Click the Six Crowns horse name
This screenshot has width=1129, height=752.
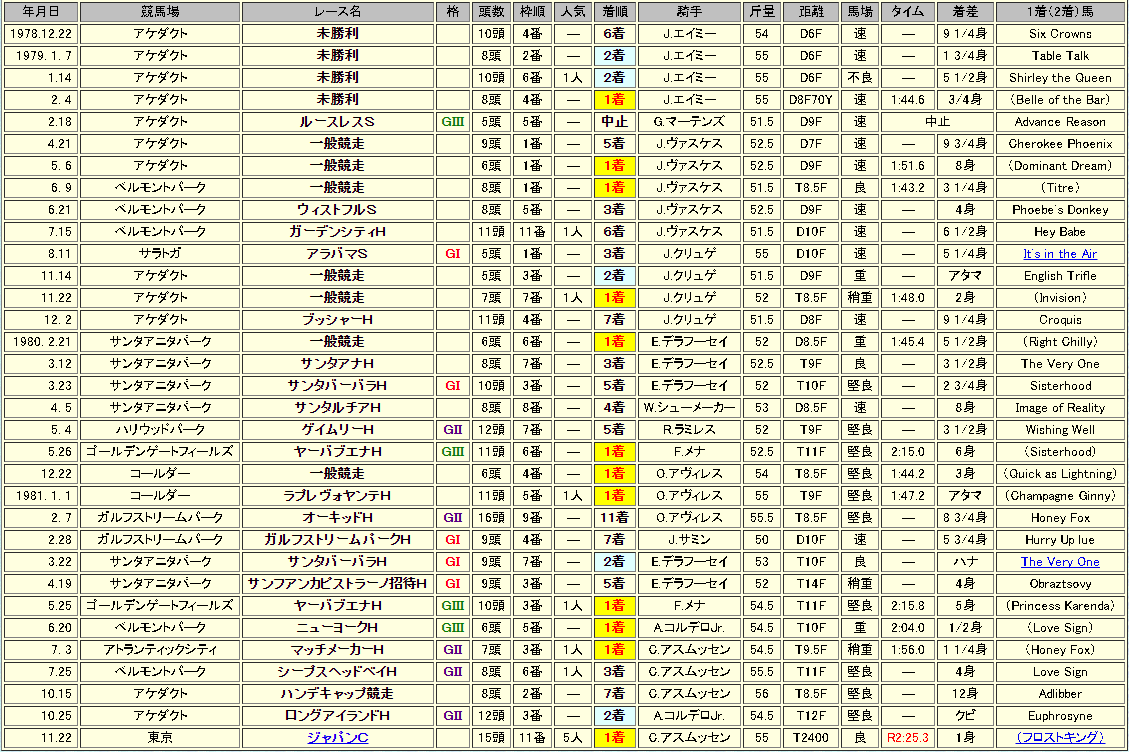(x=1060, y=34)
